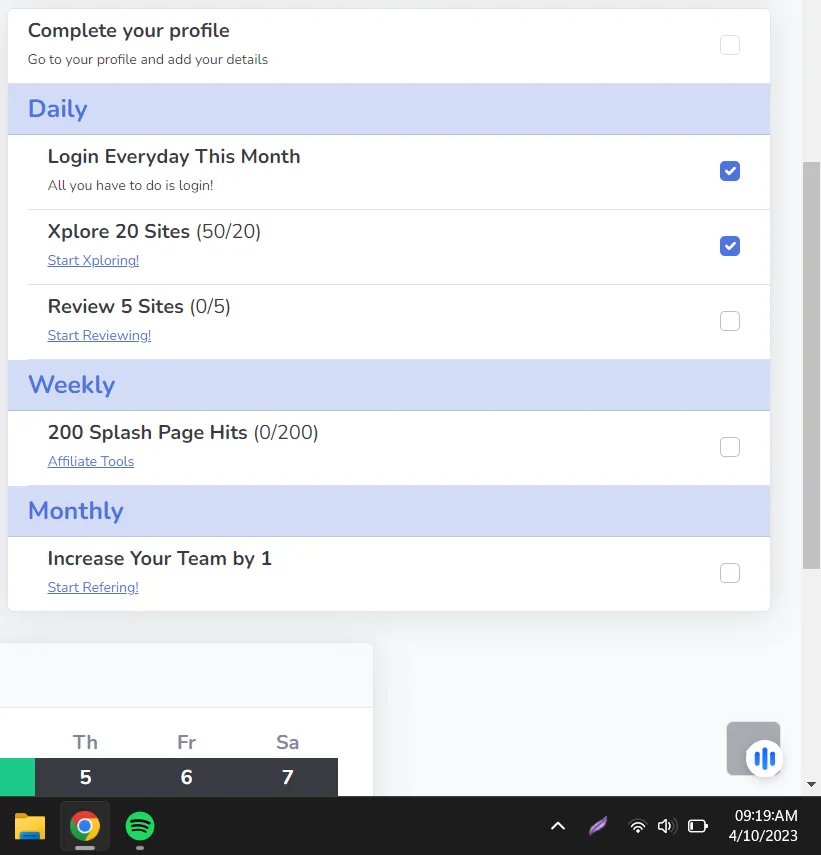Follow the Affiliate Tools link

coord(91,462)
